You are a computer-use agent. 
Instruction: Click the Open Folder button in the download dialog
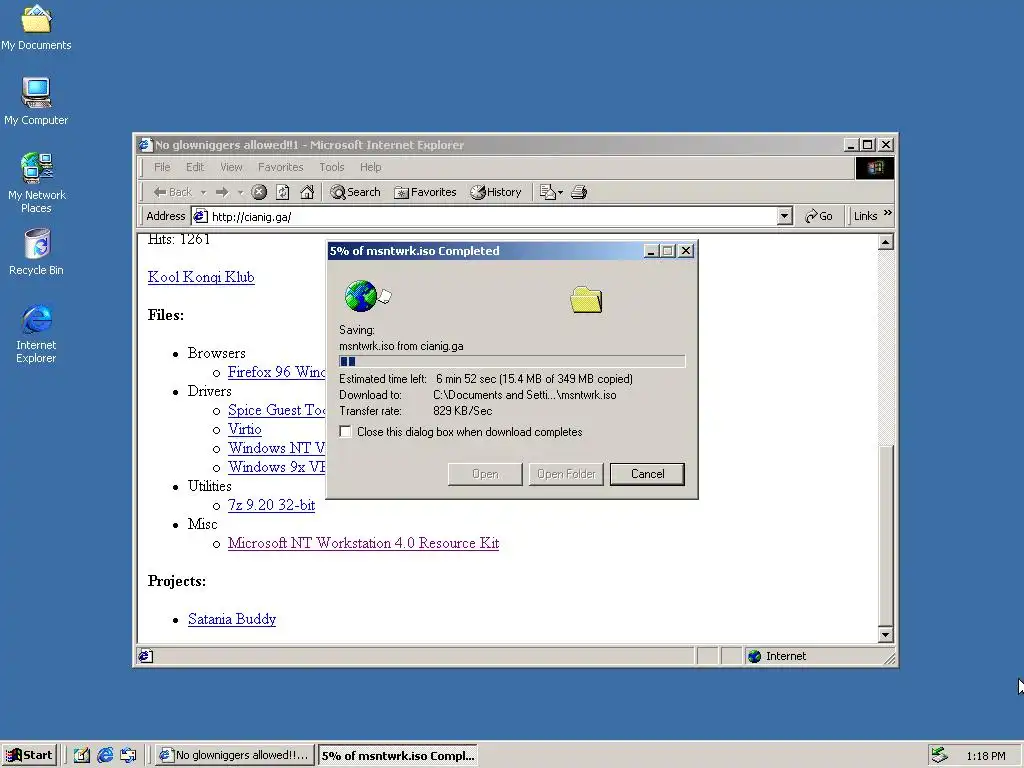pyautogui.click(x=566, y=474)
